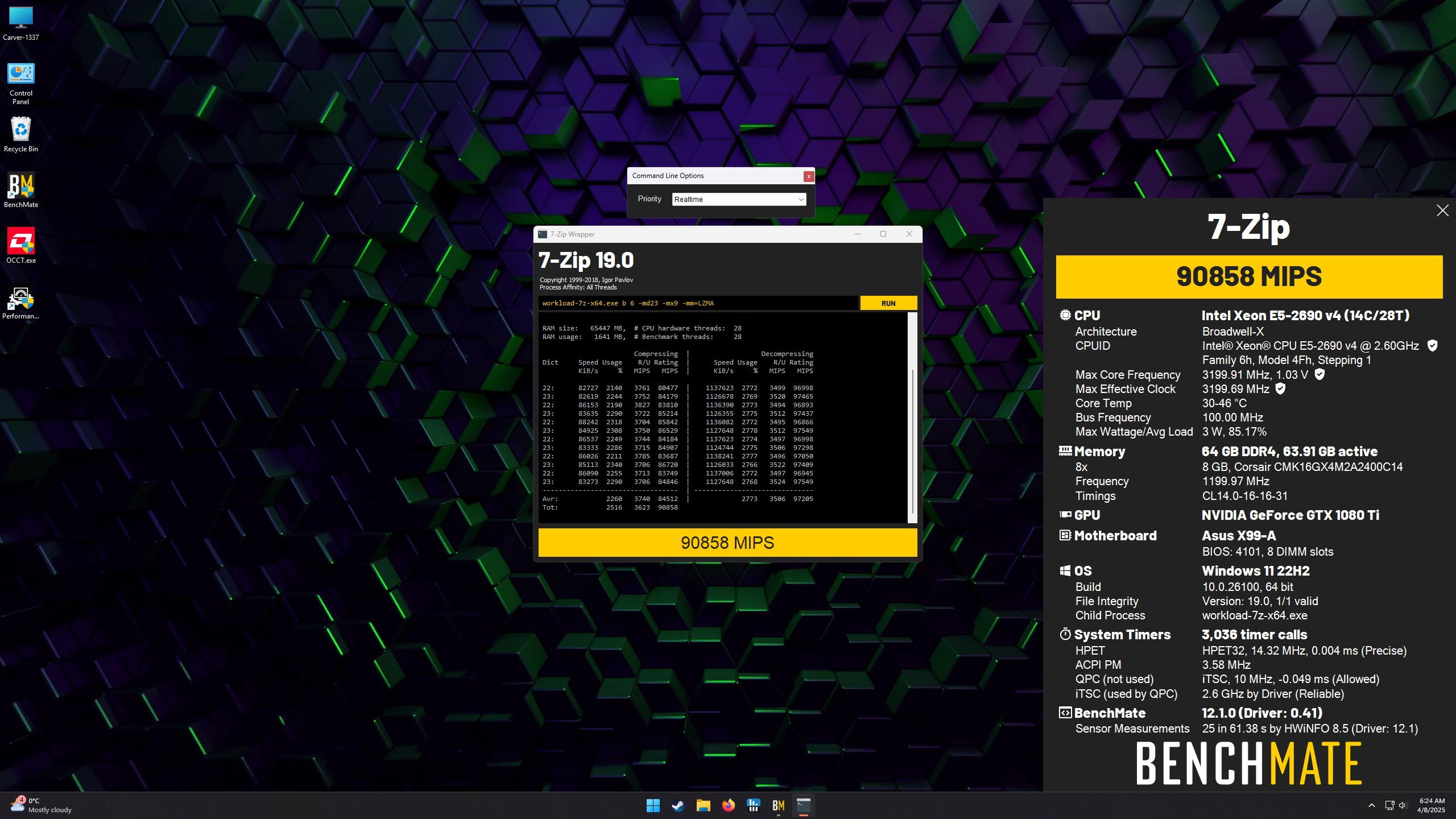The height and width of the screenshot is (819, 1456).
Task: Click the NVIDIA GeForce GTX 1080 Ti text
Action: pos(1290,515)
